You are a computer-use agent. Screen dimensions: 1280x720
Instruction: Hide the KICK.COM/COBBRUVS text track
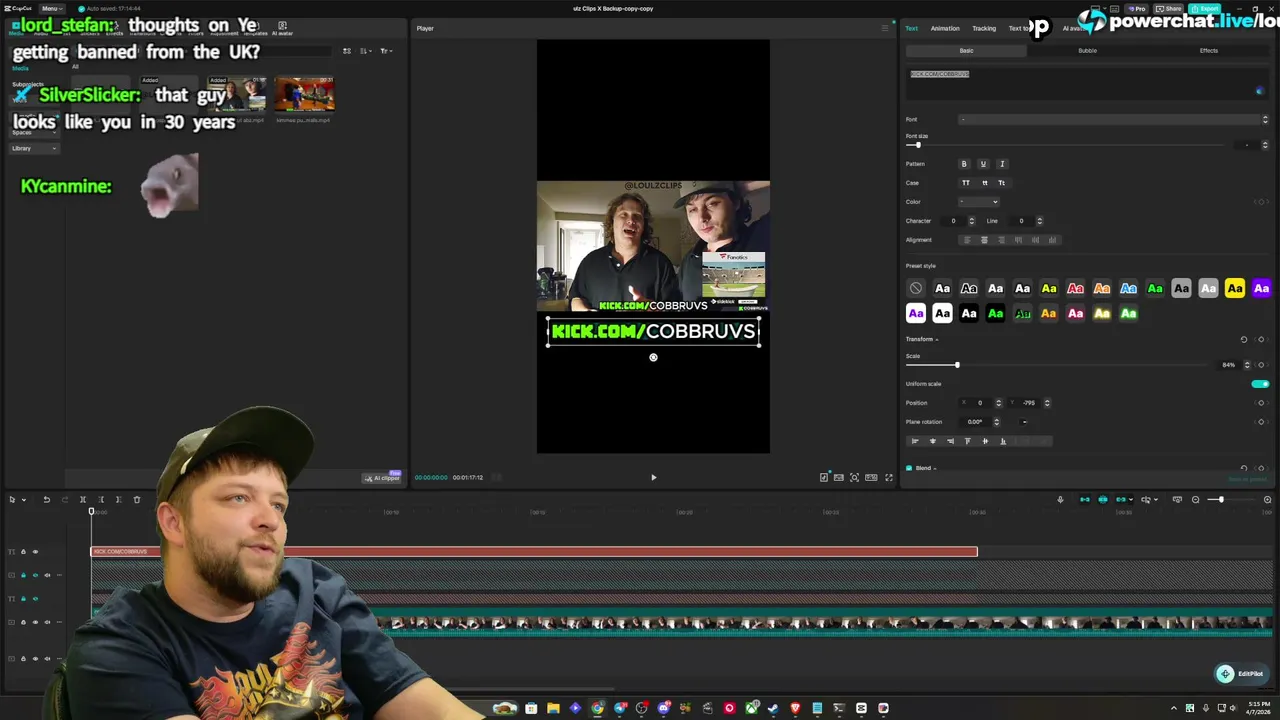35,552
